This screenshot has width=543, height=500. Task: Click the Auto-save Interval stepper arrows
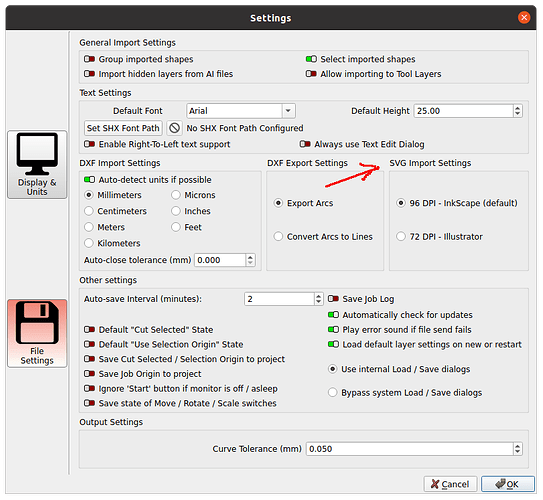tap(318, 299)
